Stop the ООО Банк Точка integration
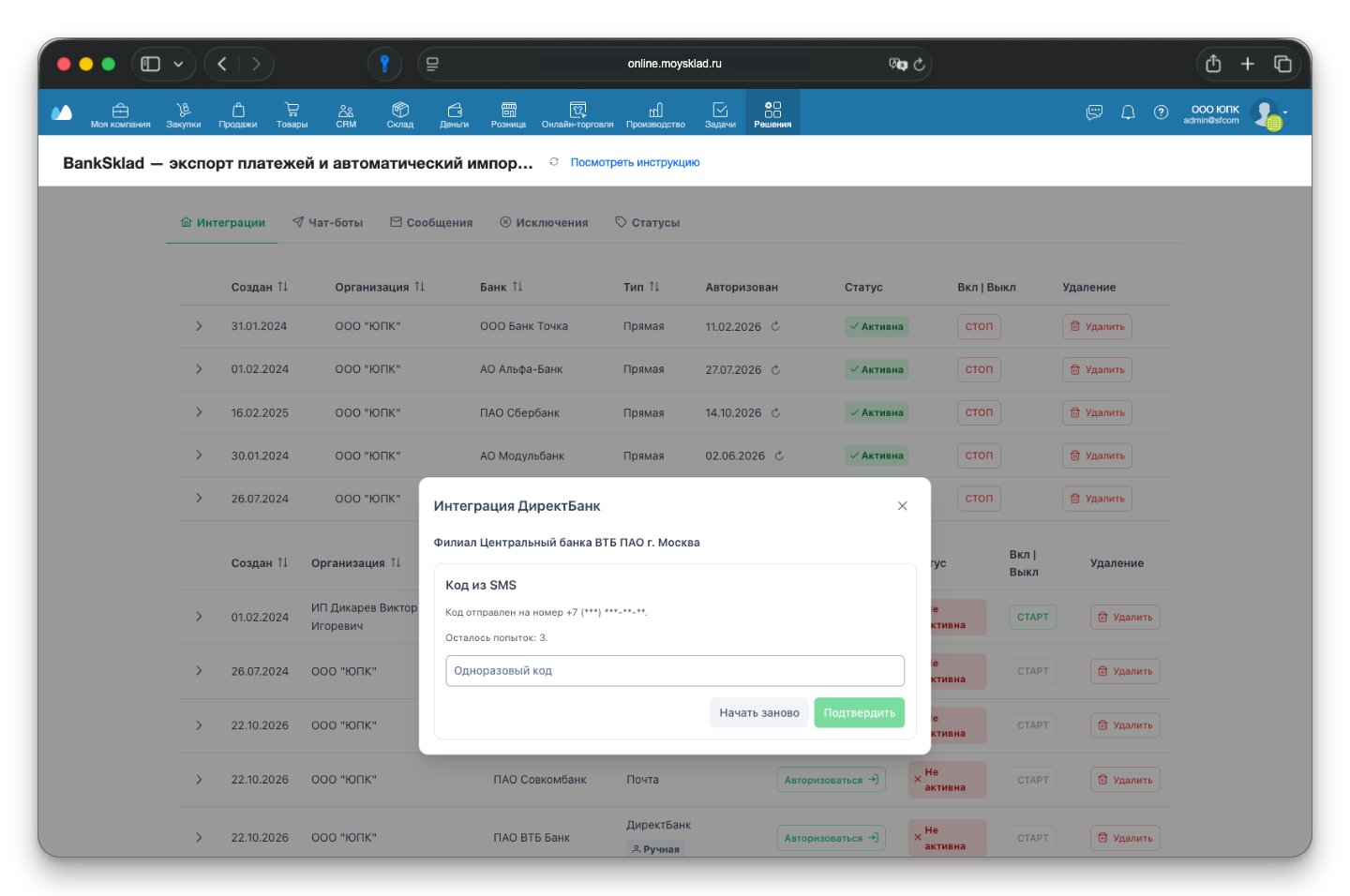 [979, 326]
